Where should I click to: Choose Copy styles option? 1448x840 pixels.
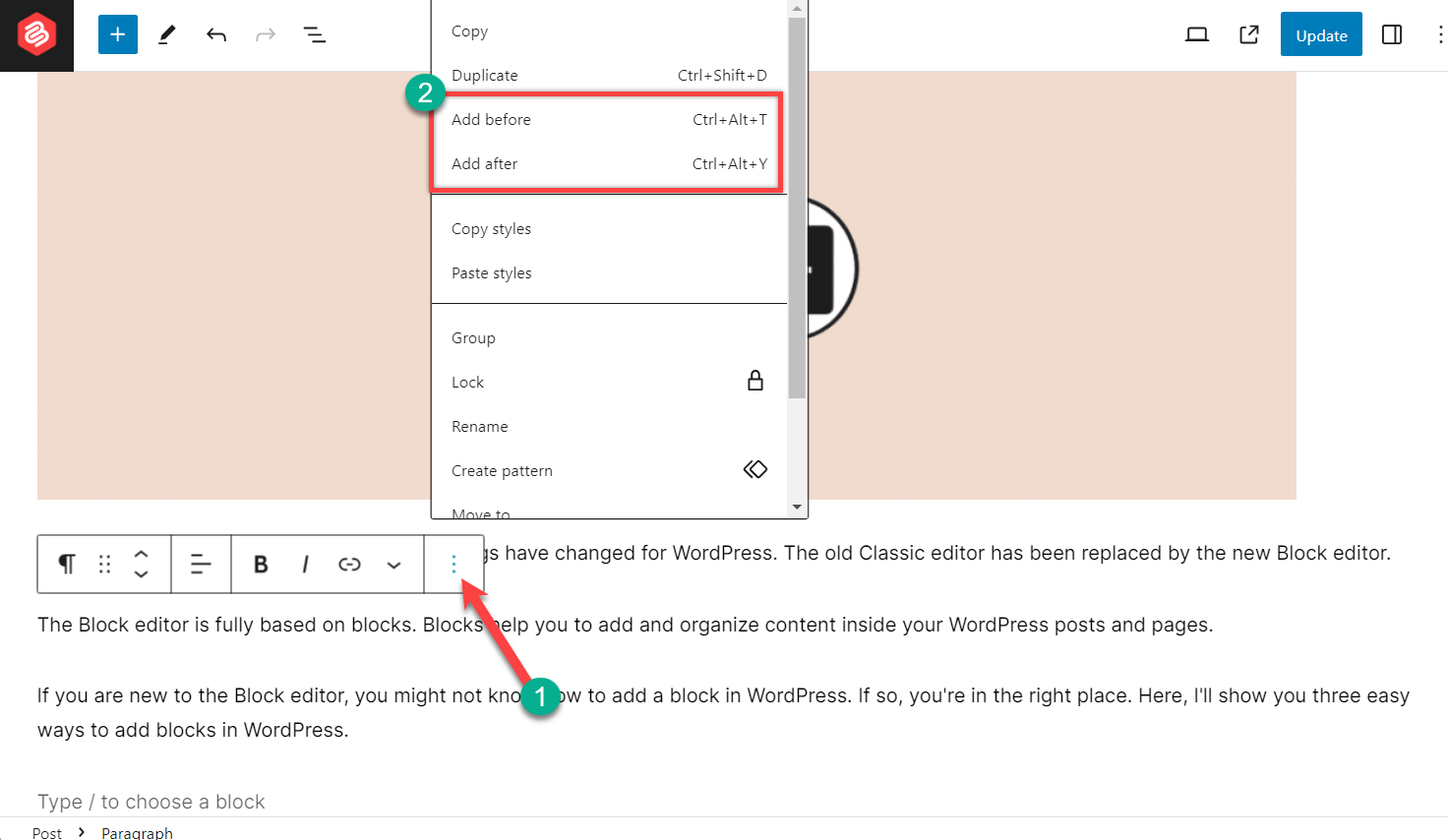tap(609, 229)
